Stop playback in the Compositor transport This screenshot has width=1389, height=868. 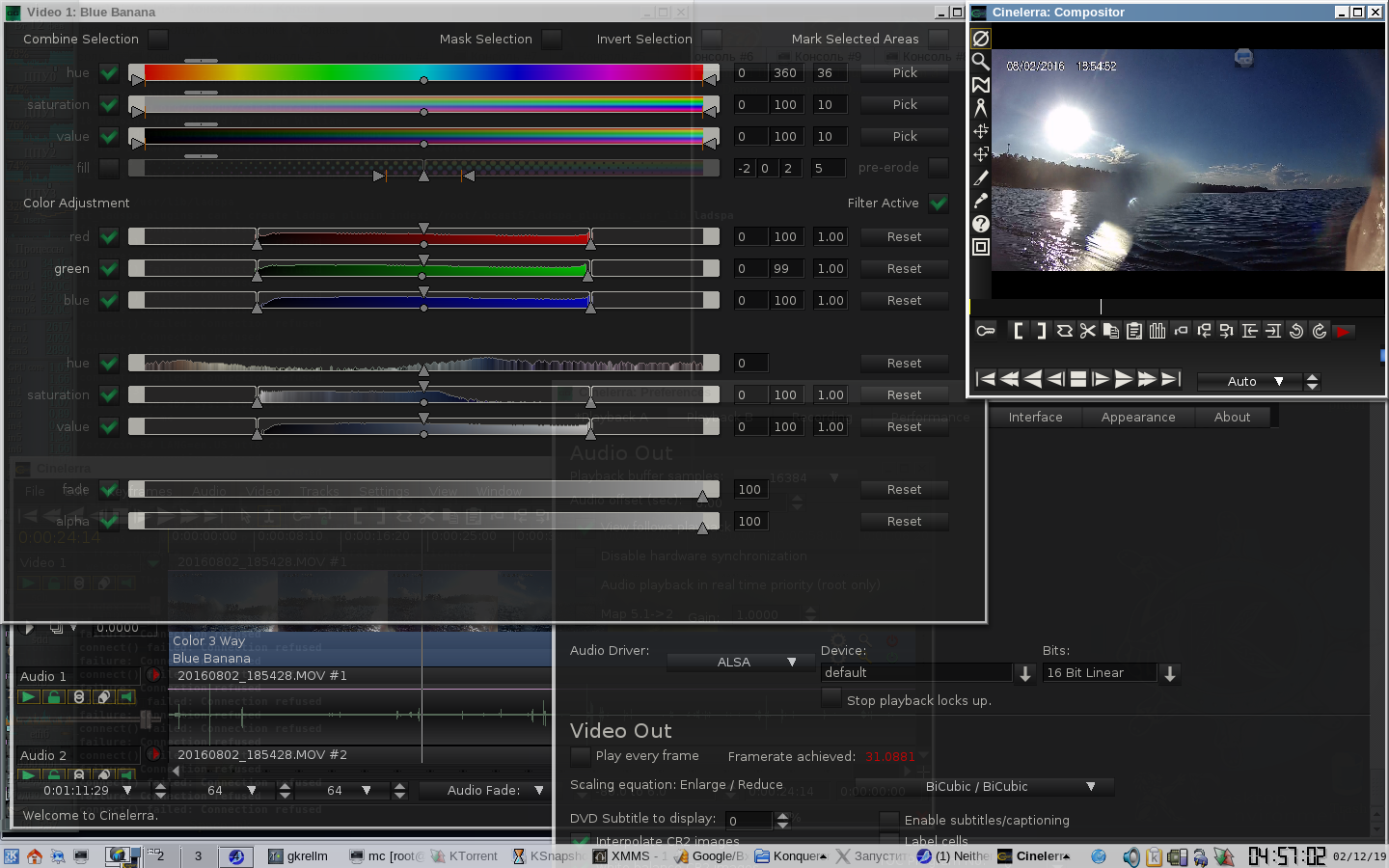click(1078, 379)
